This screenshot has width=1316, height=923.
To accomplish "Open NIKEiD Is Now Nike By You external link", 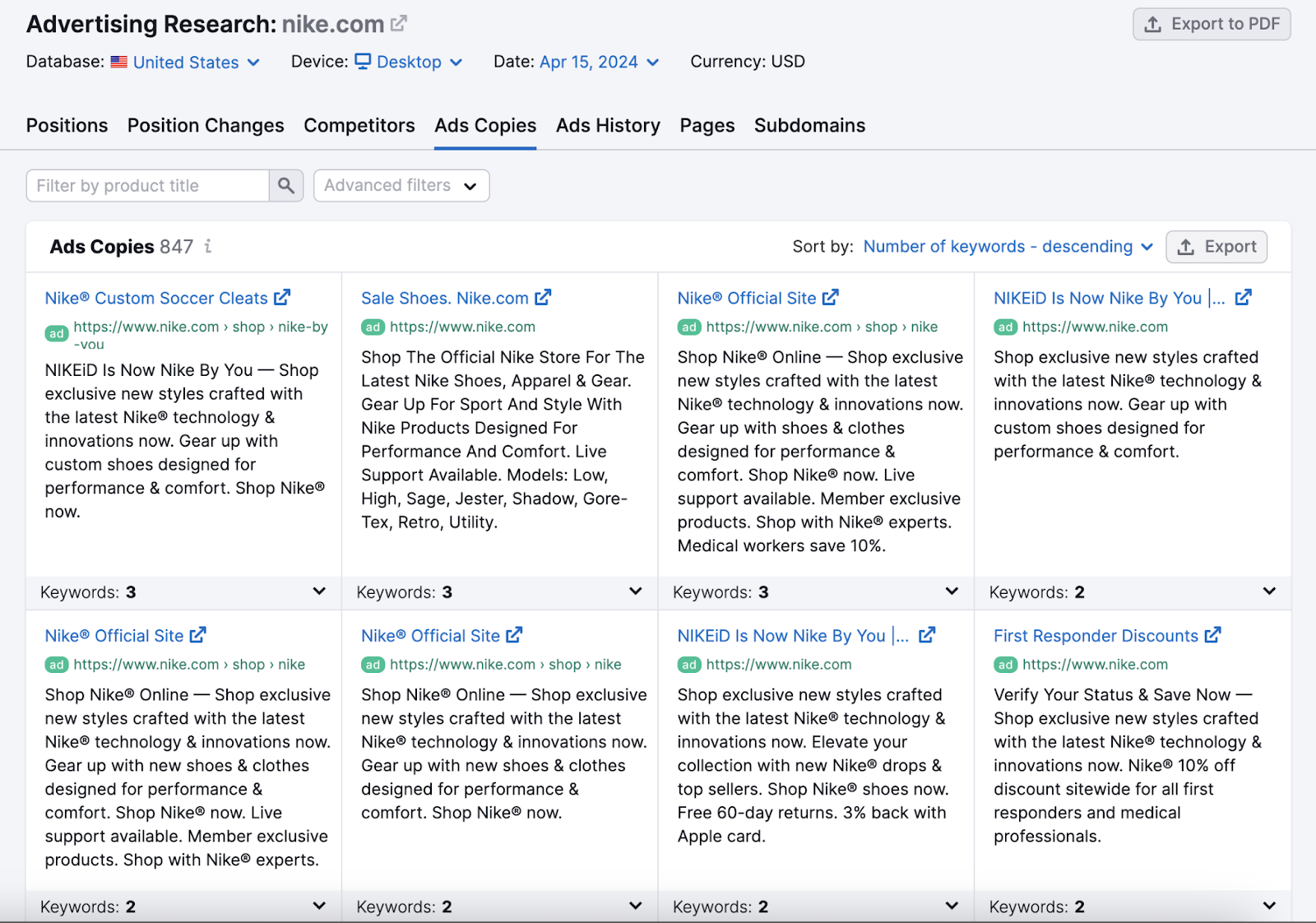I will [1244, 297].
